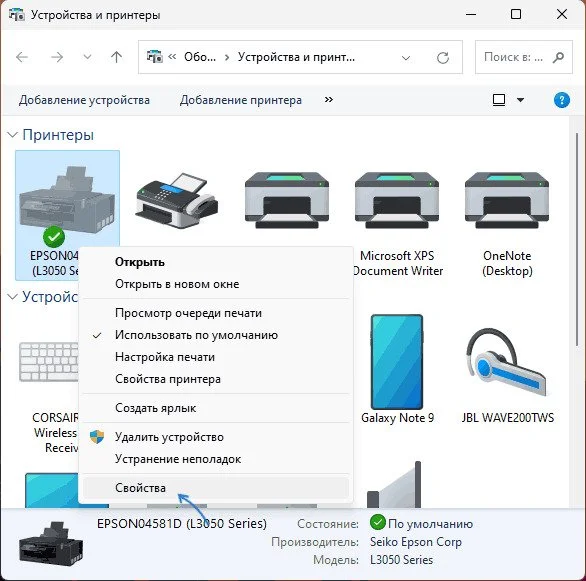
Task: Open the recent locations dropdown arrow
Action: click(x=87, y=57)
